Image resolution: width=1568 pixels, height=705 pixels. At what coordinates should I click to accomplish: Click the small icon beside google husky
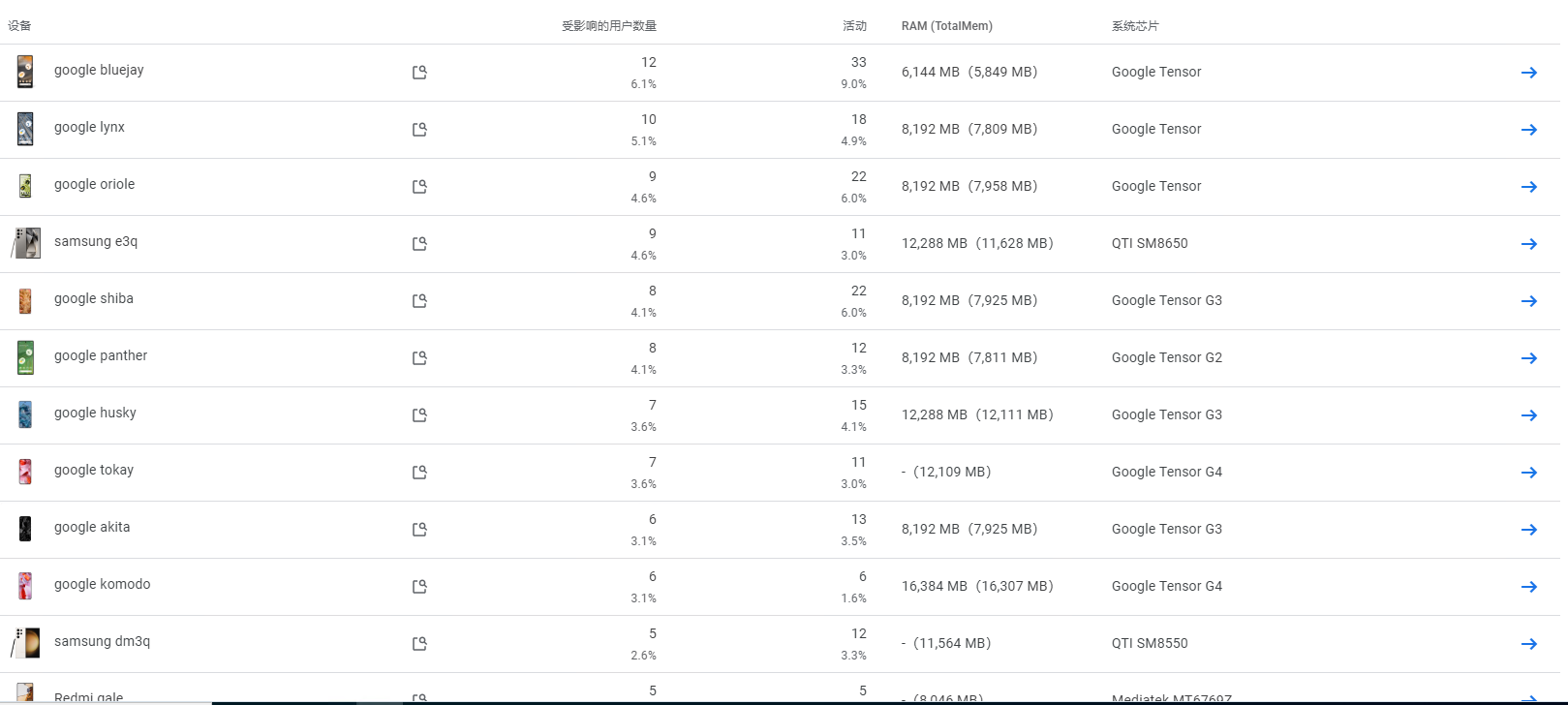[x=419, y=415]
